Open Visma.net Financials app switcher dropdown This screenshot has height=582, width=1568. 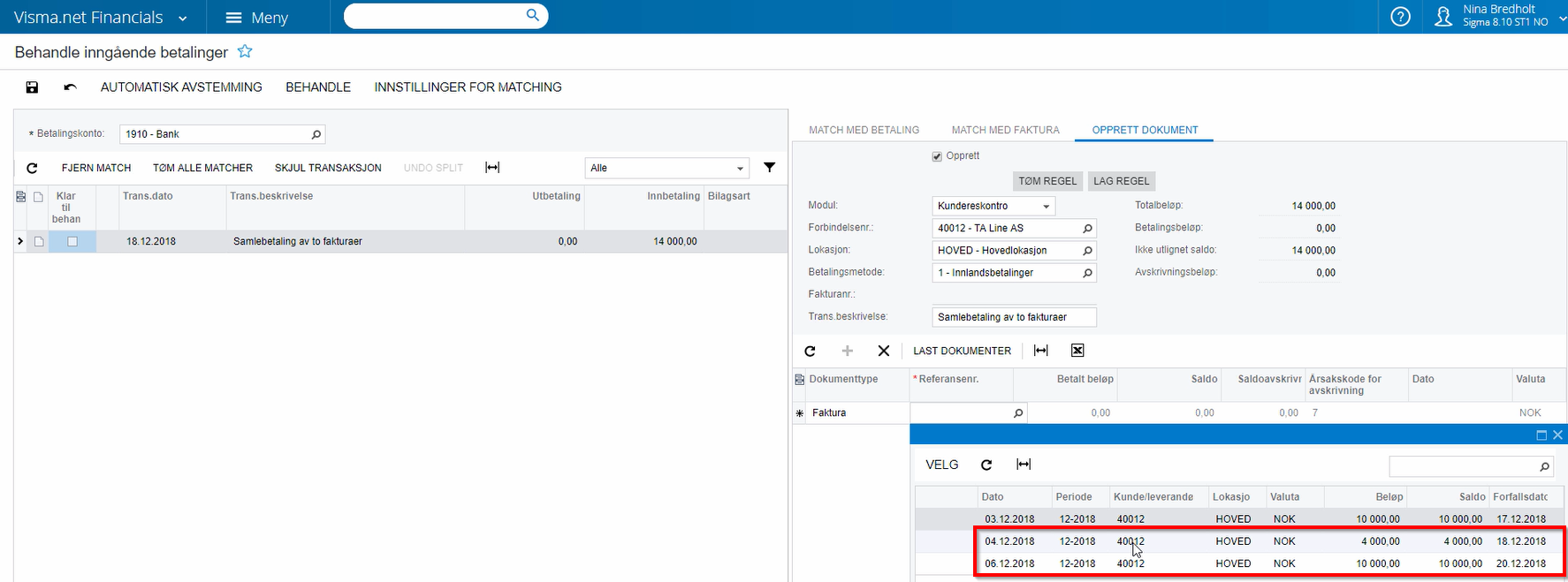point(182,18)
